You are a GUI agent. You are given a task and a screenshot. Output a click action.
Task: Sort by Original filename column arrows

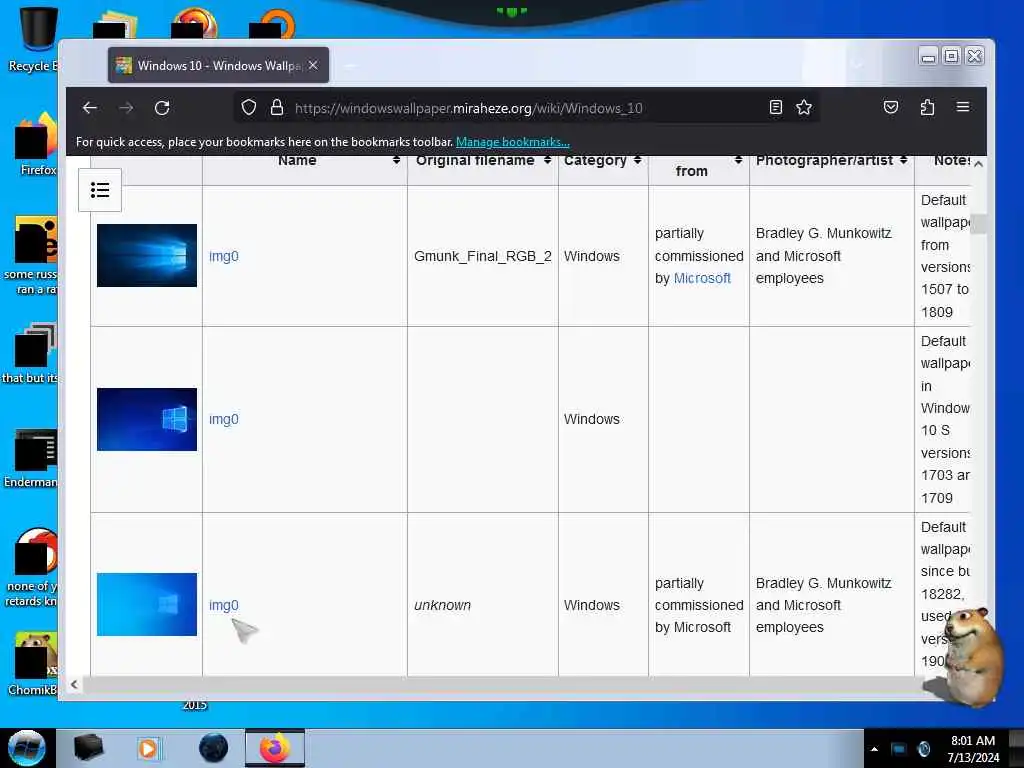(547, 160)
